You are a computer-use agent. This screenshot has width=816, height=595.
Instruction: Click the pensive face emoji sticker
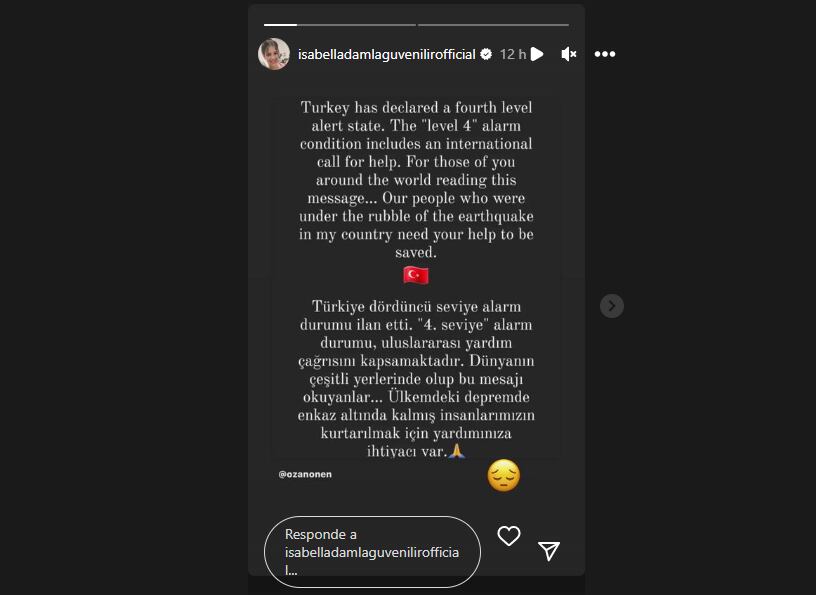click(504, 476)
